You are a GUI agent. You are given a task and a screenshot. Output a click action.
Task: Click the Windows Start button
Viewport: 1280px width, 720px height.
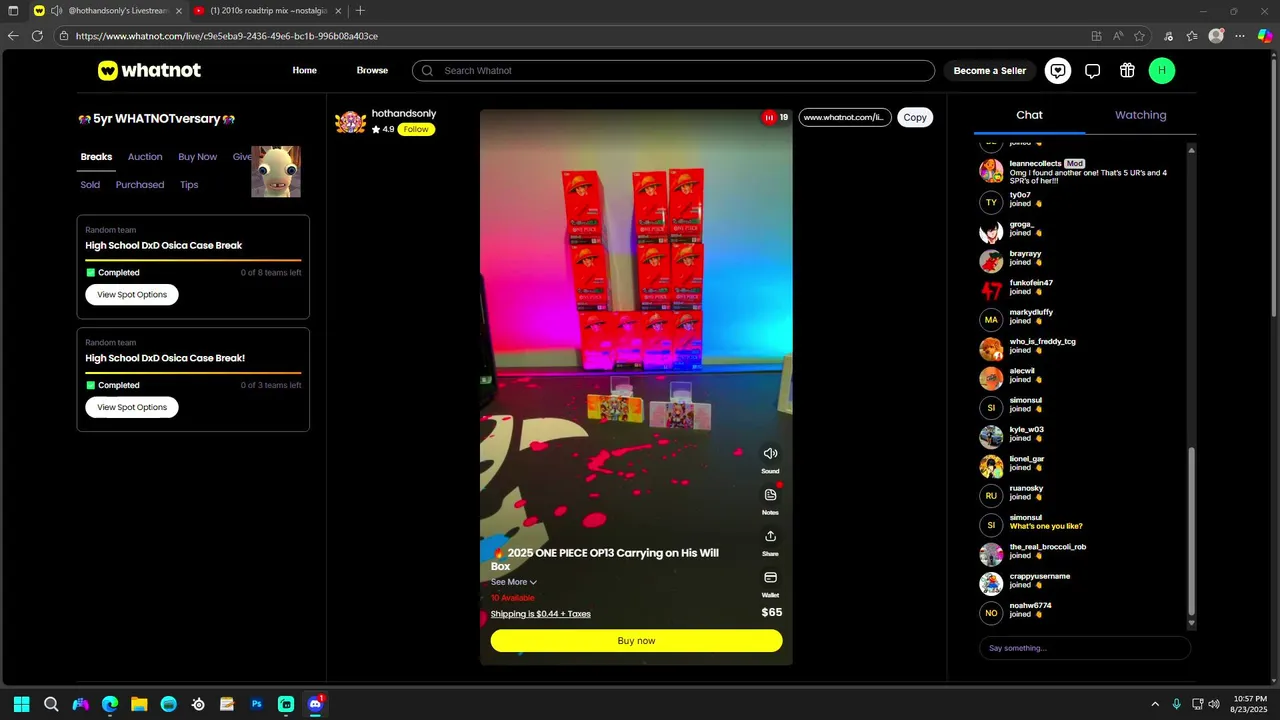22,704
